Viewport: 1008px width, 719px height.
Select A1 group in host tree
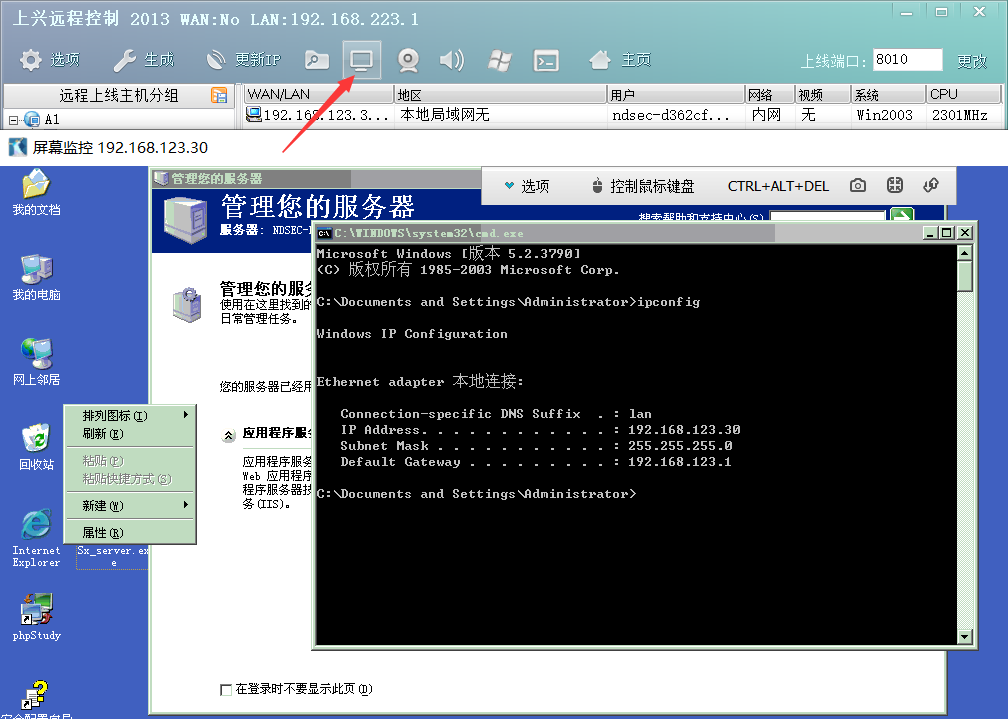coord(52,120)
